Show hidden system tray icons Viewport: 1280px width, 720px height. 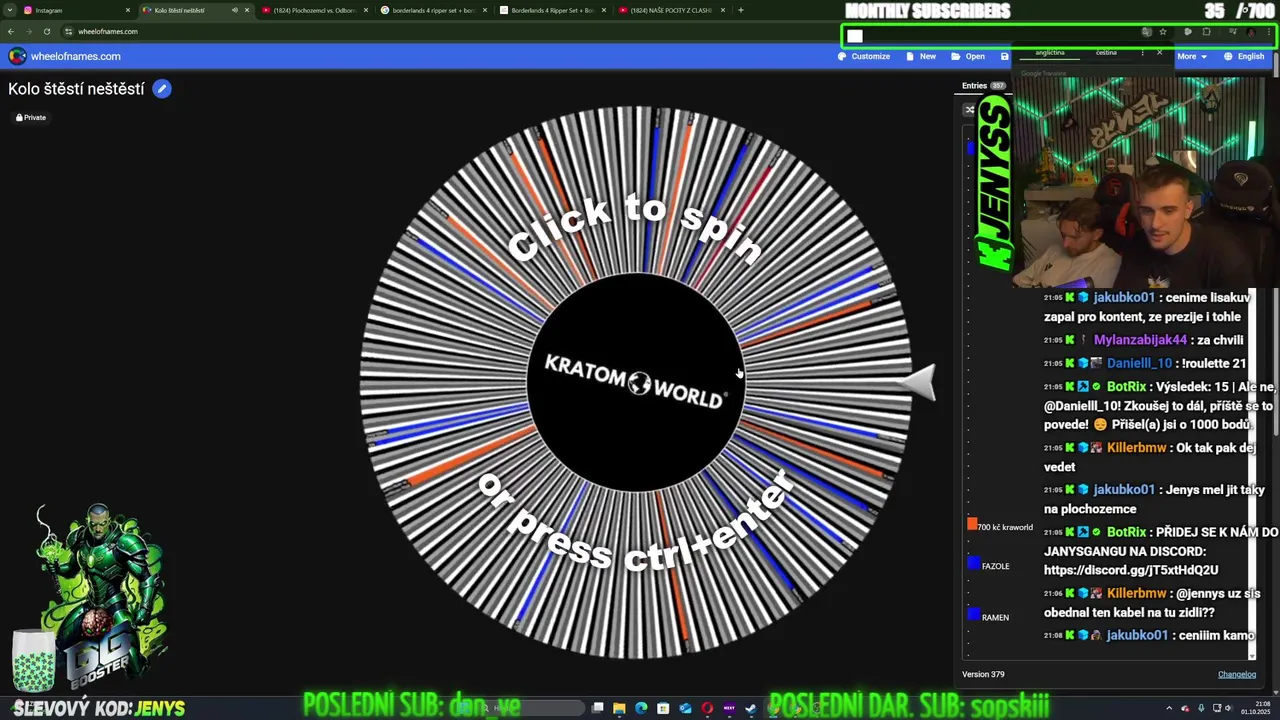click(1169, 708)
